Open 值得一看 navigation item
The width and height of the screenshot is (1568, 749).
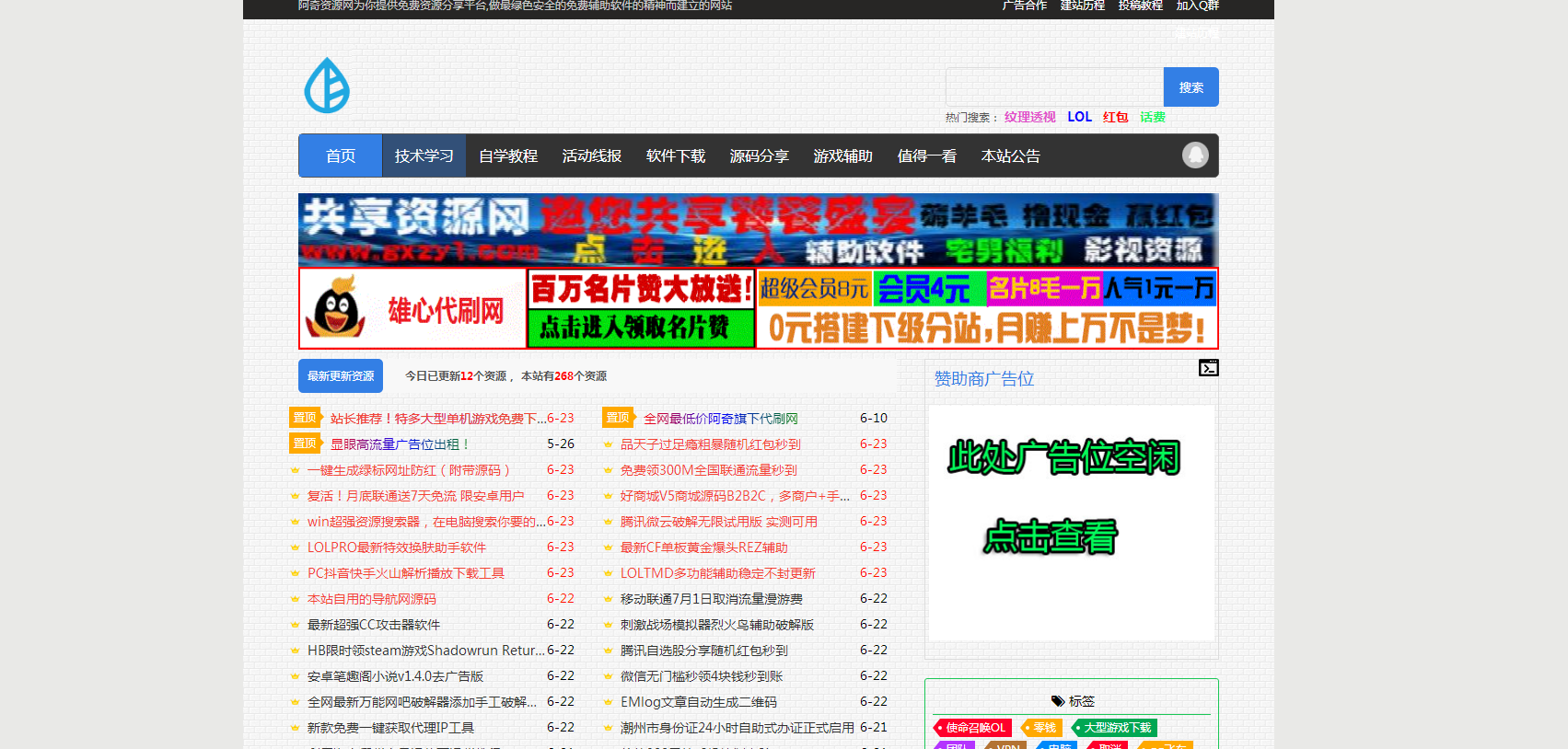[x=927, y=156]
